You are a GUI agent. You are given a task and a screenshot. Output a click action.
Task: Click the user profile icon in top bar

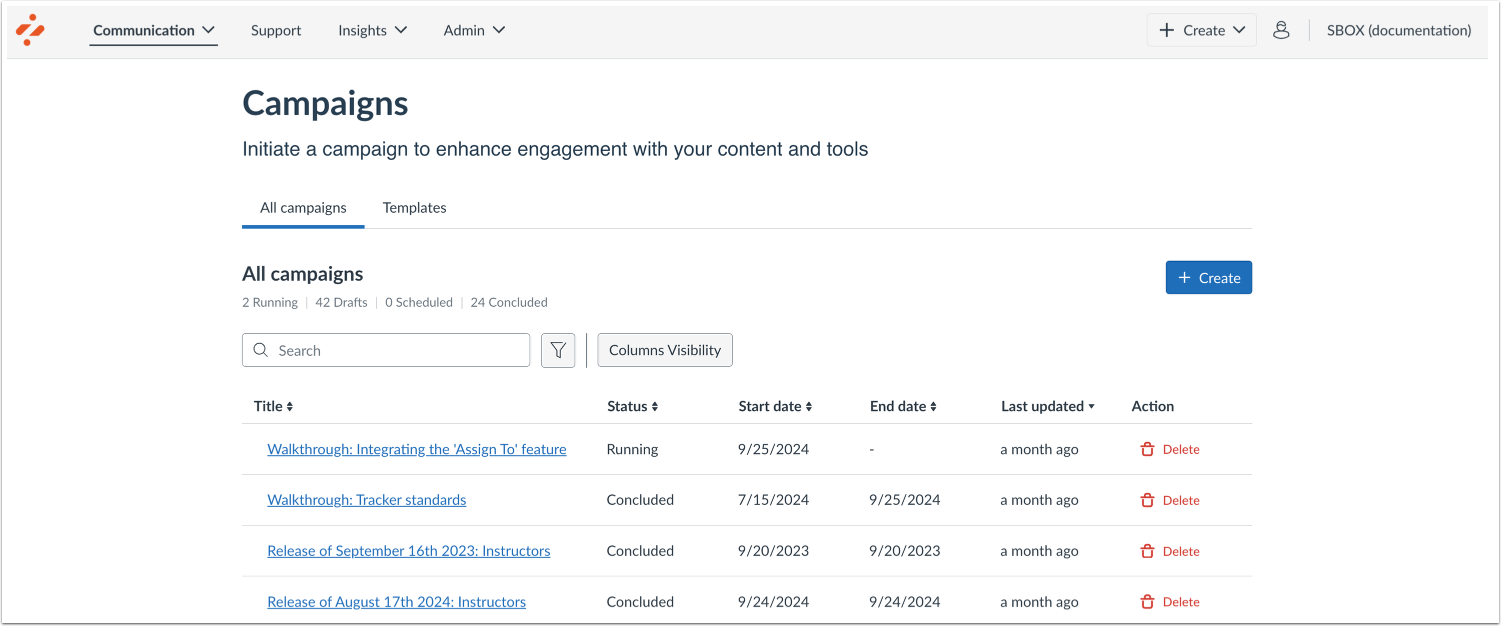(x=1281, y=30)
